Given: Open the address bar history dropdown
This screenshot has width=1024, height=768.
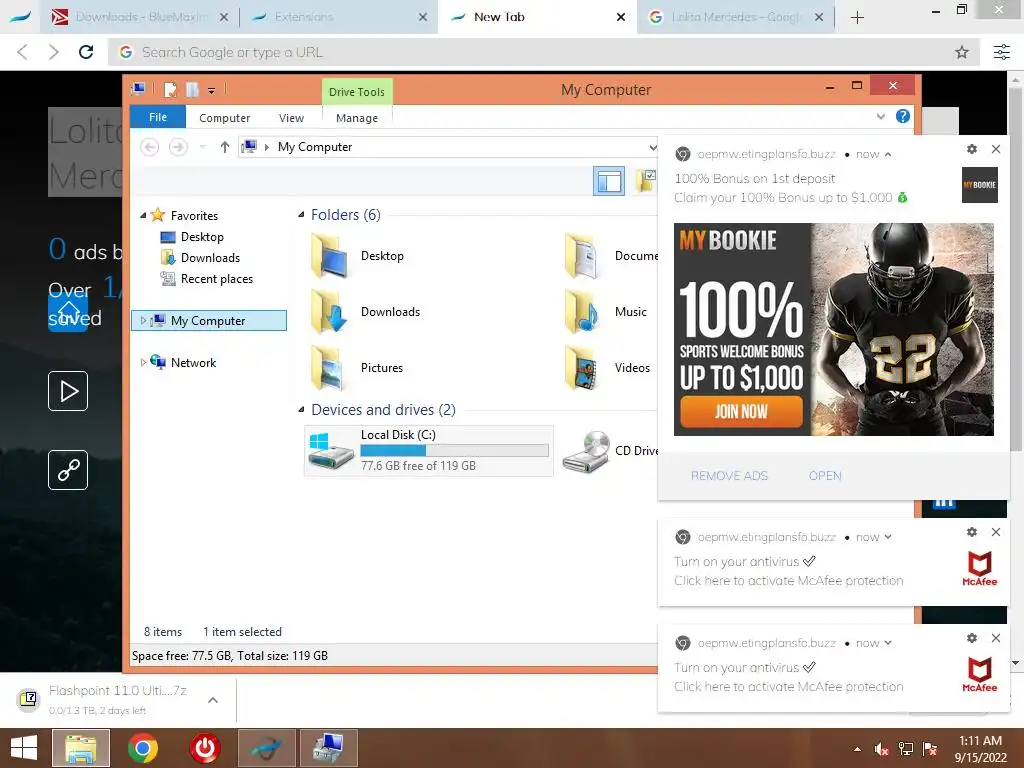Looking at the screenshot, I should (652, 148).
